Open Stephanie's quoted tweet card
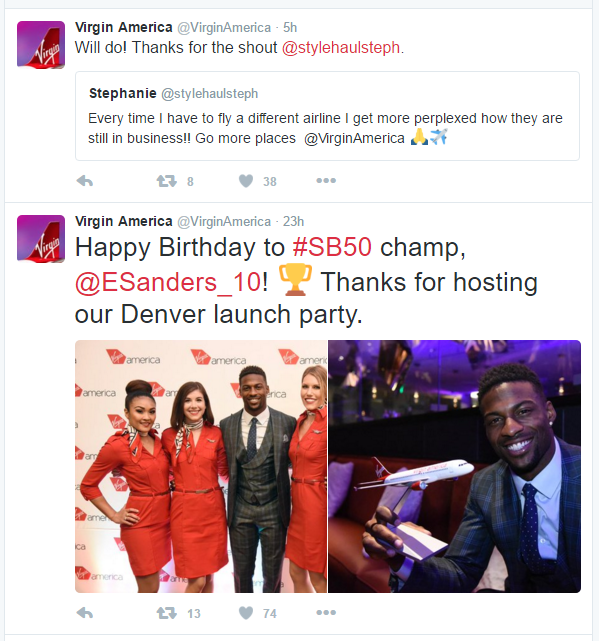This screenshot has height=641, width=599. point(328,116)
